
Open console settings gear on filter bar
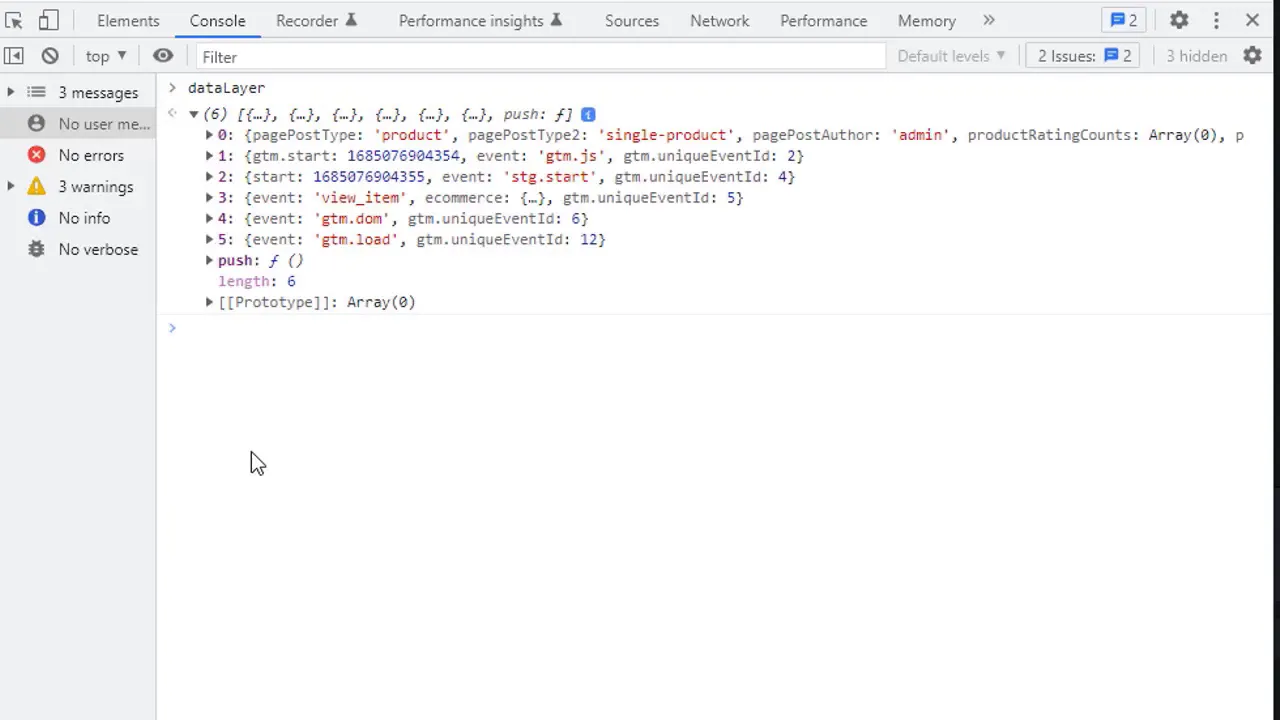click(x=1252, y=56)
